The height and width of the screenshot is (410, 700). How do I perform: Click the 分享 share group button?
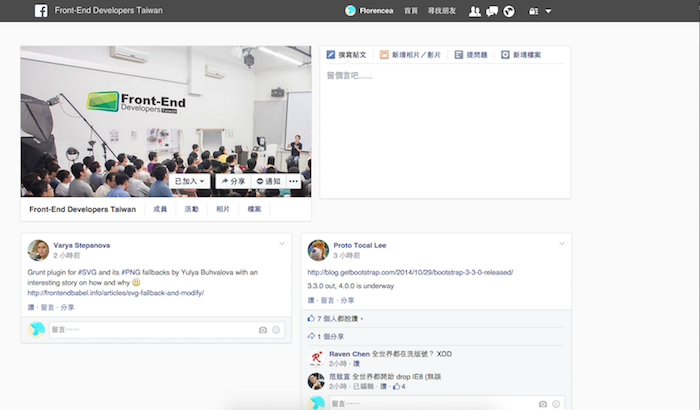pos(233,181)
